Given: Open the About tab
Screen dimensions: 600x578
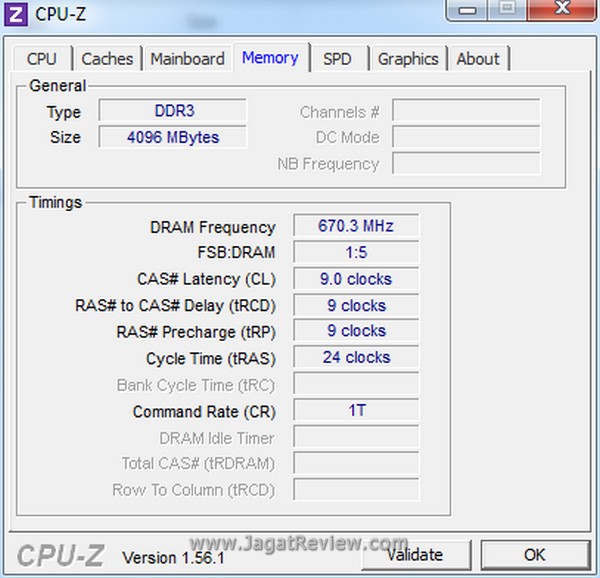Looking at the screenshot, I should click(478, 59).
